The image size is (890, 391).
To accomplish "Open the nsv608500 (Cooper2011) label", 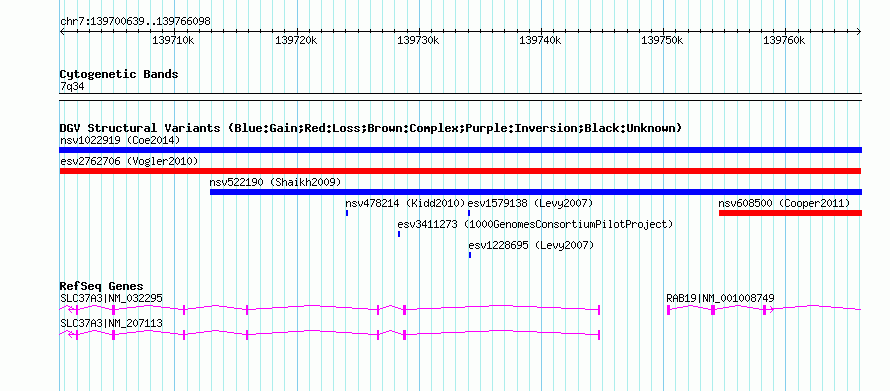I will (x=784, y=203).
